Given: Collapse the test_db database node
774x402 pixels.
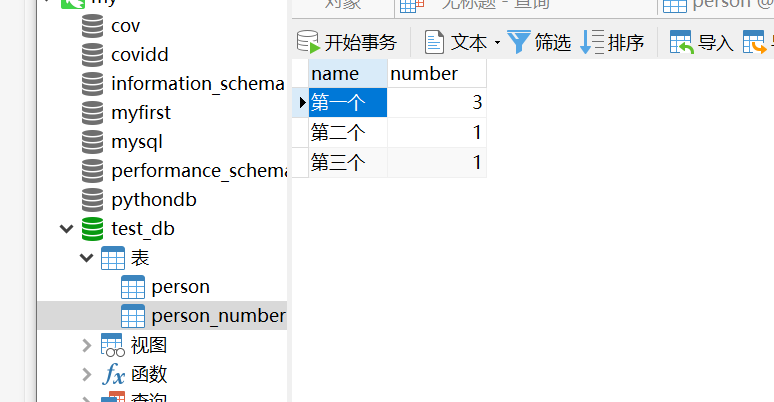Looking at the screenshot, I should click(x=66, y=229).
